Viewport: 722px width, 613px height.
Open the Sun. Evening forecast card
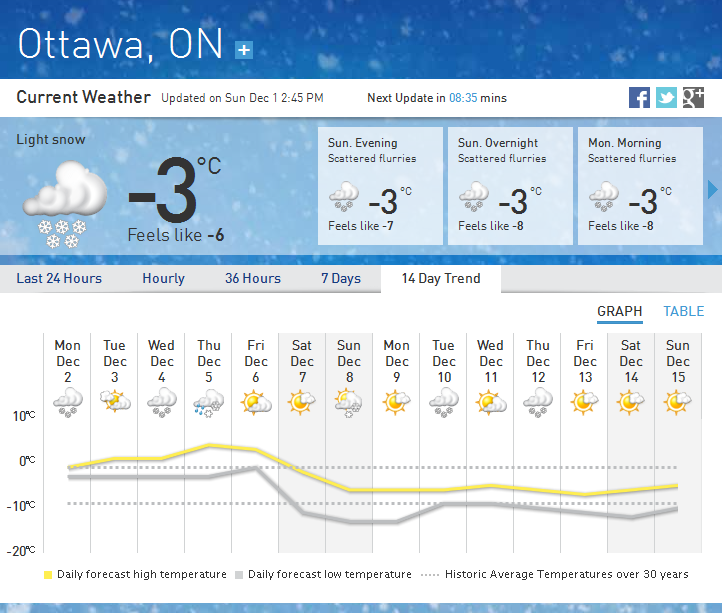coord(380,186)
